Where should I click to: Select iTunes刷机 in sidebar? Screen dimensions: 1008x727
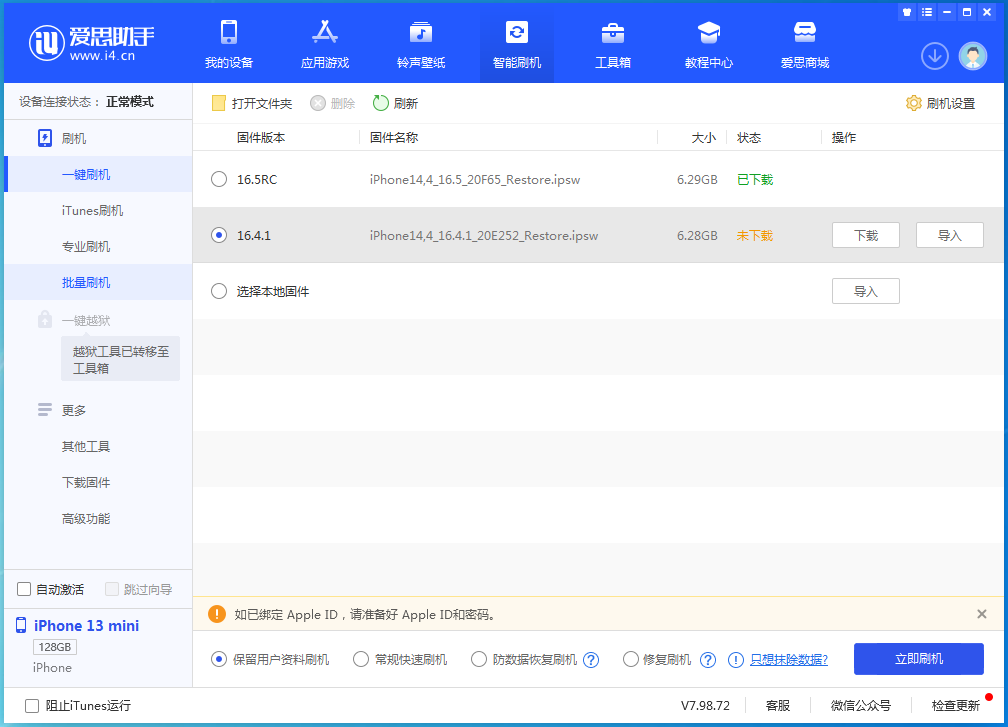[x=98, y=210]
